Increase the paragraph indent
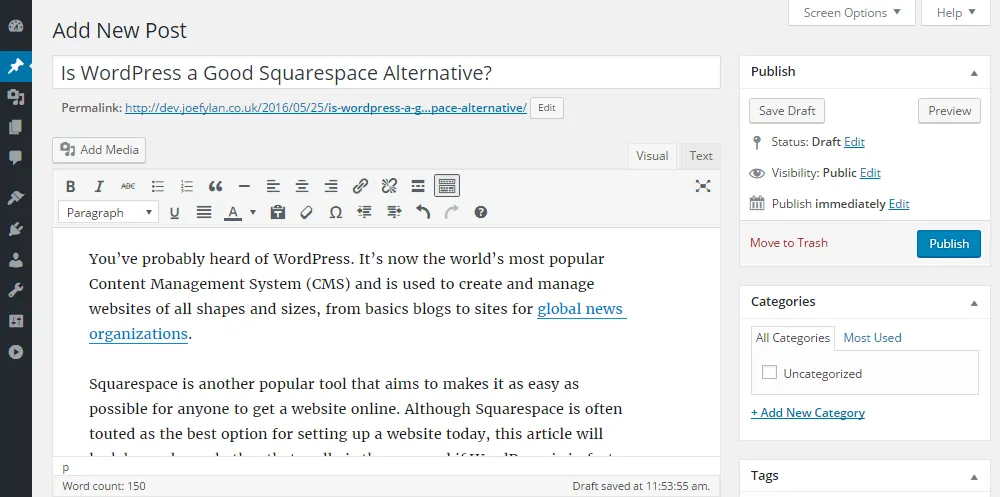The image size is (1000, 497). [x=394, y=212]
